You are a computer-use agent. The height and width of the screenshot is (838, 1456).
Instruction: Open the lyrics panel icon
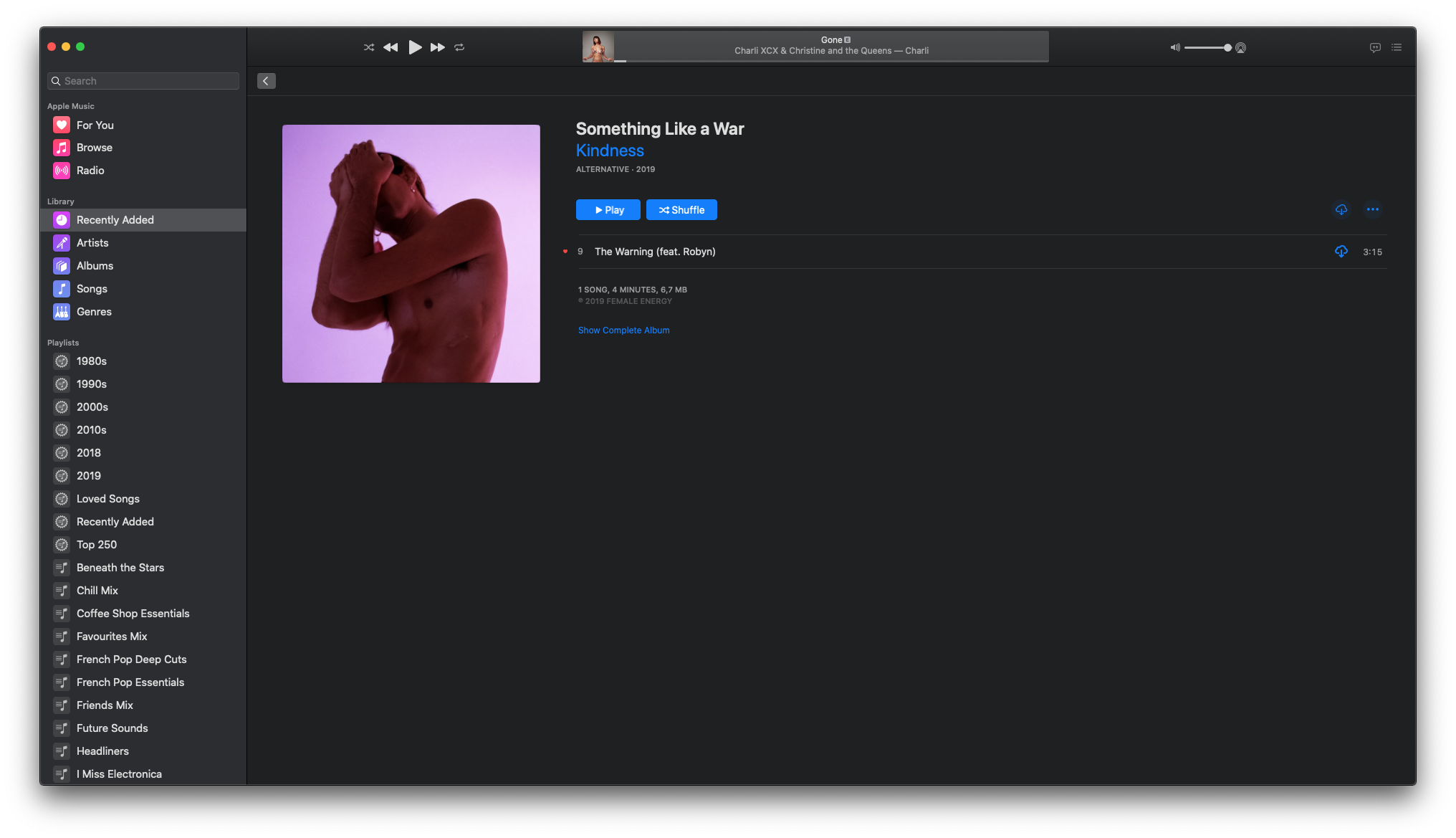(x=1375, y=47)
